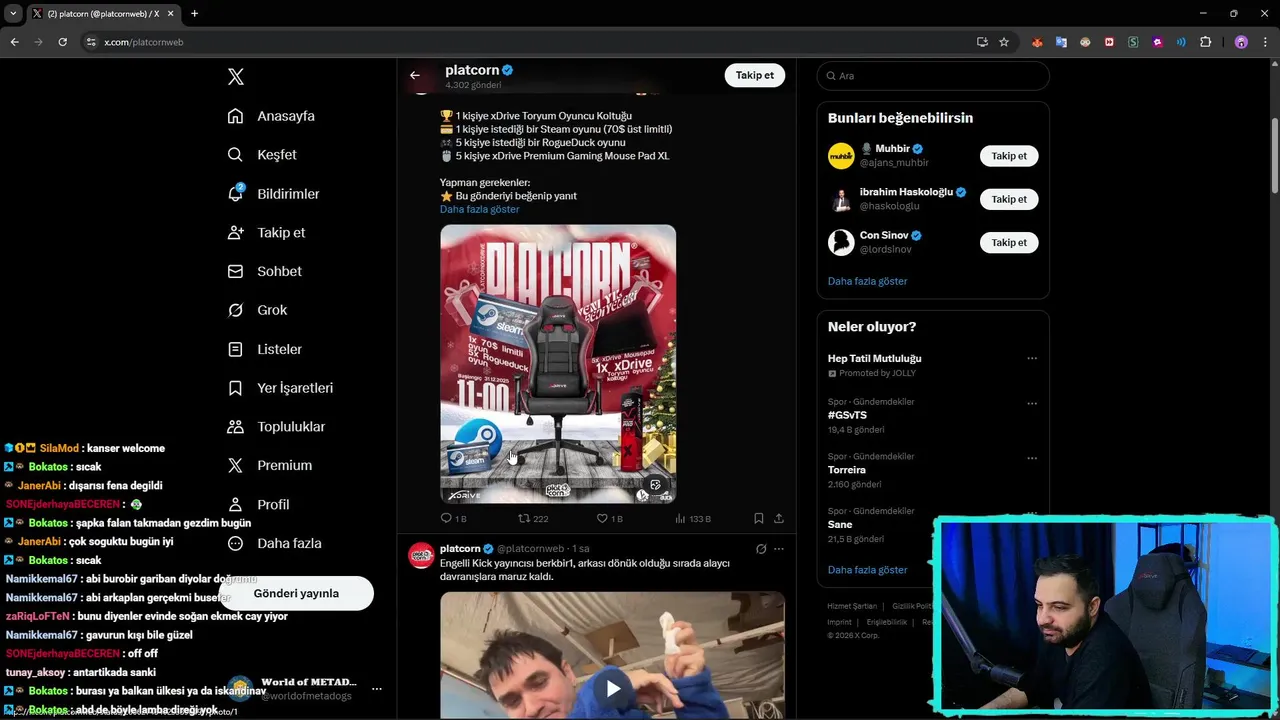Viewport: 1280px width, 720px height.
Task: Open Takip et in sidebar menu
Action: point(266,232)
